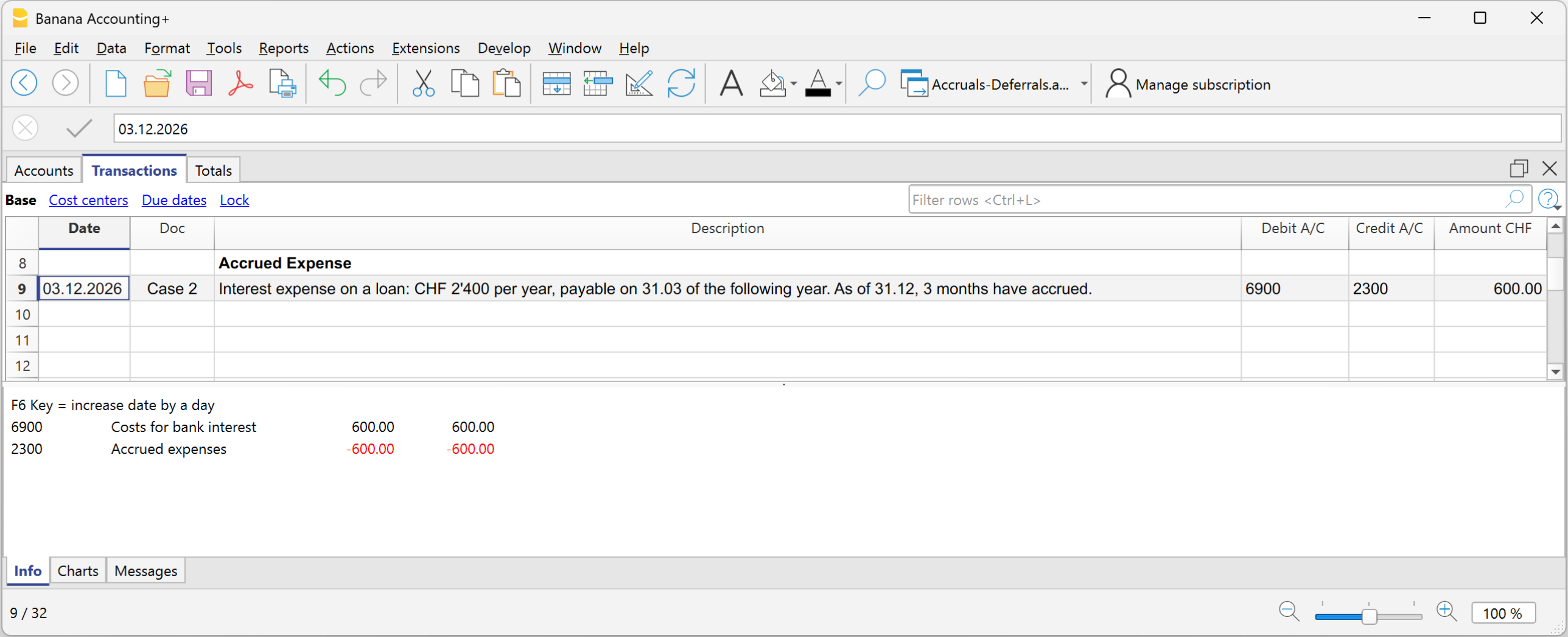Open font settings with the large A icon
This screenshot has width=1568, height=637.
pyautogui.click(x=731, y=83)
